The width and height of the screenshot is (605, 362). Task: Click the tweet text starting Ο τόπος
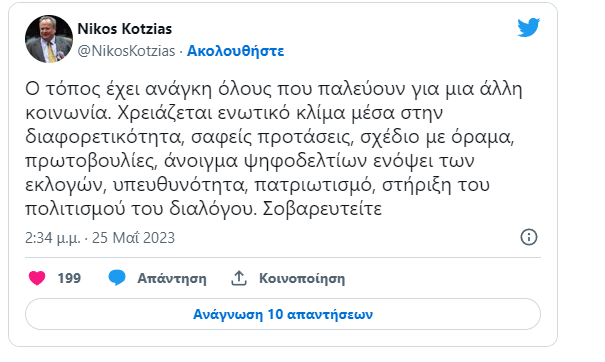pos(274,149)
